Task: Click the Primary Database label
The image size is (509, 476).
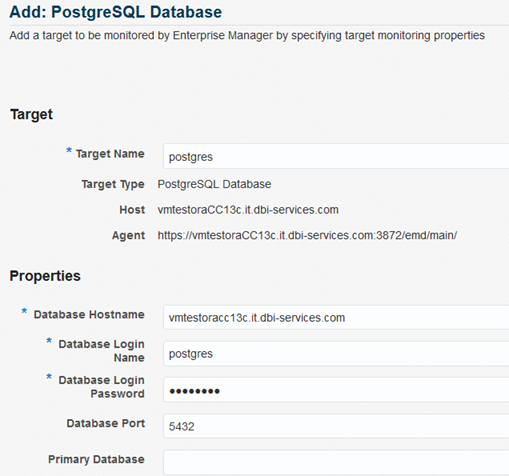Action: coord(96,459)
